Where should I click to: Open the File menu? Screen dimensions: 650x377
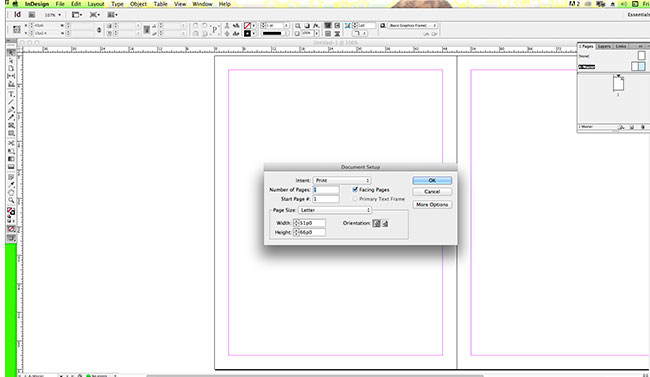coord(60,4)
